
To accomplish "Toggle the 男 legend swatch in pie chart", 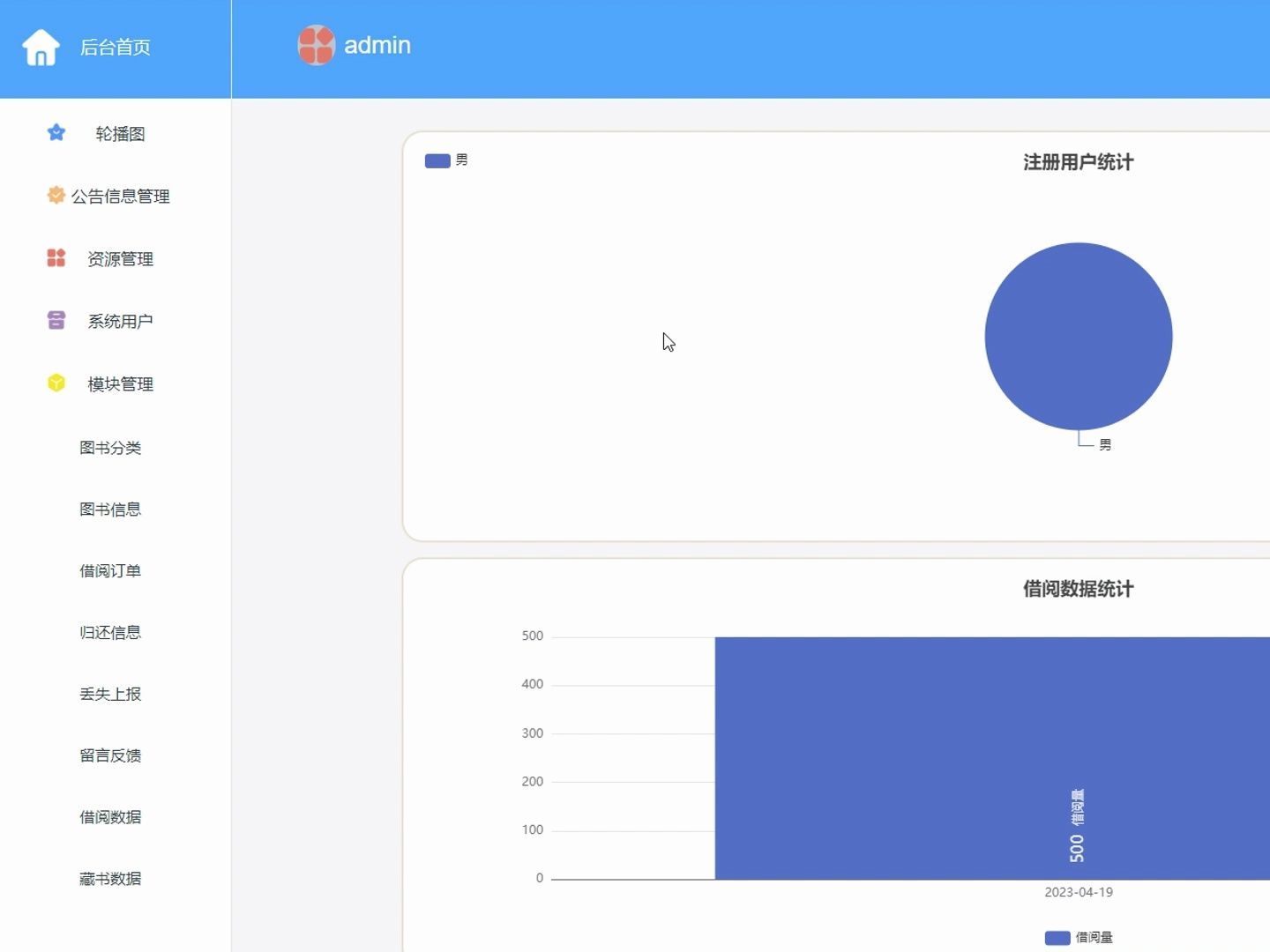I will [x=437, y=160].
